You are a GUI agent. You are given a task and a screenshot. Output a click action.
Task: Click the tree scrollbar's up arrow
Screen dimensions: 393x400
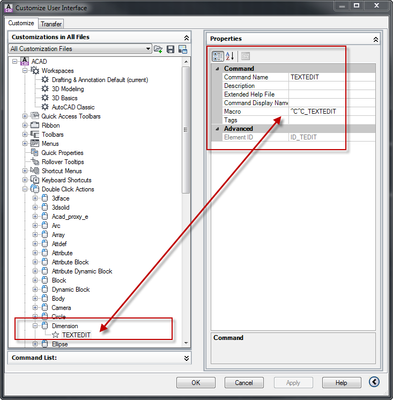(186, 62)
